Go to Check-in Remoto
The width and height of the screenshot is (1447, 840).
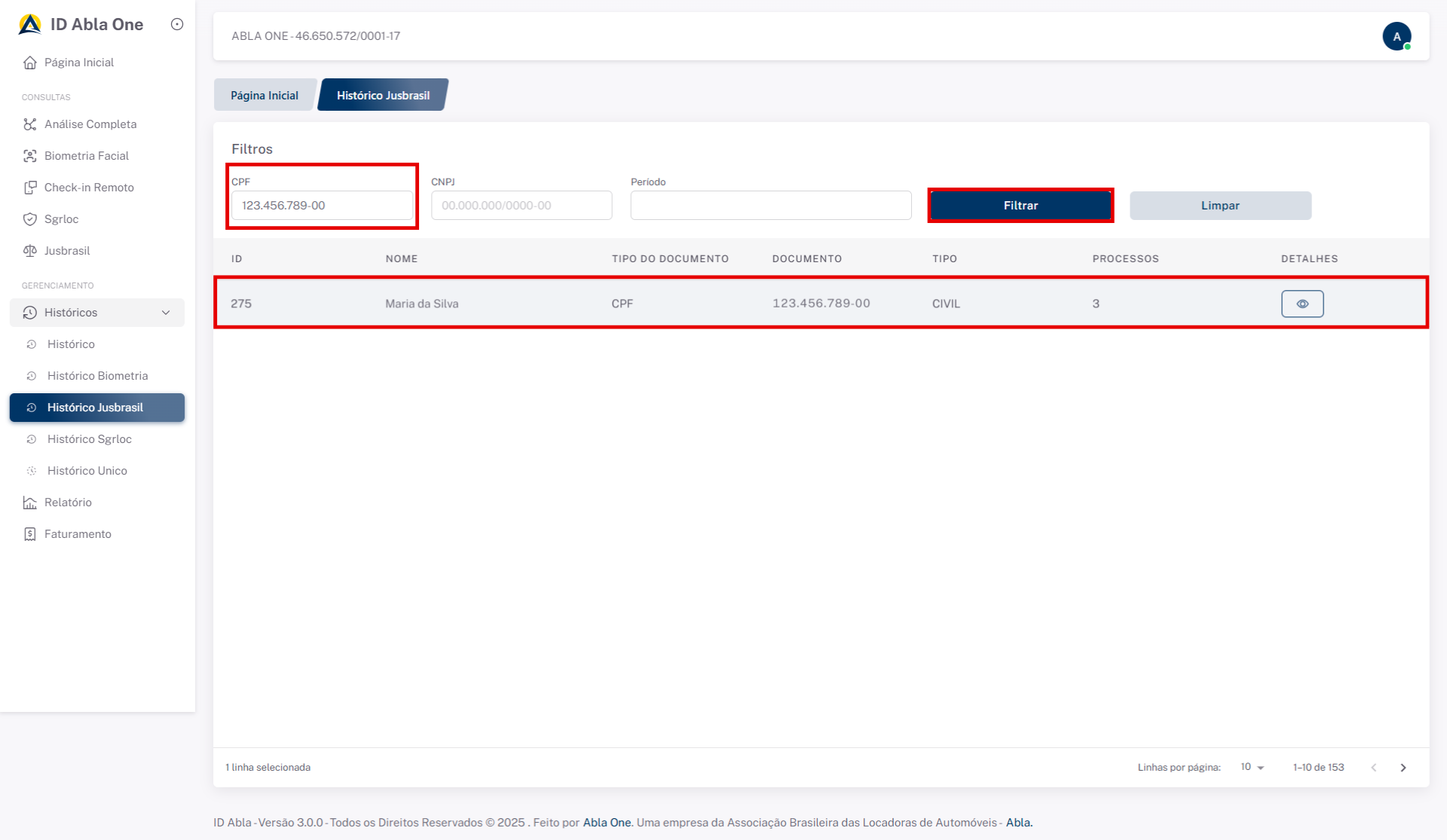point(88,188)
